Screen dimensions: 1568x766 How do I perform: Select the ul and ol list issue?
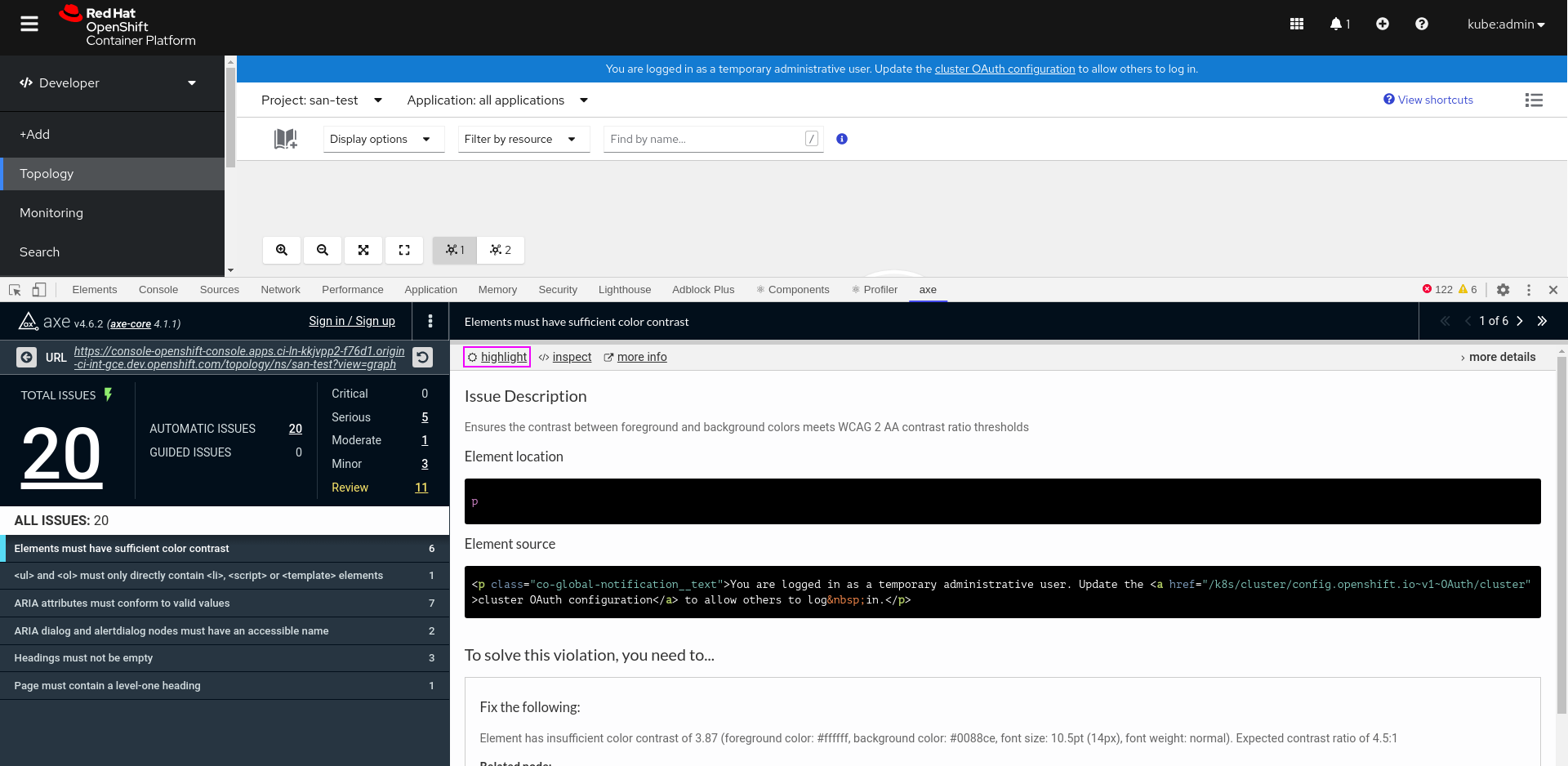point(225,576)
